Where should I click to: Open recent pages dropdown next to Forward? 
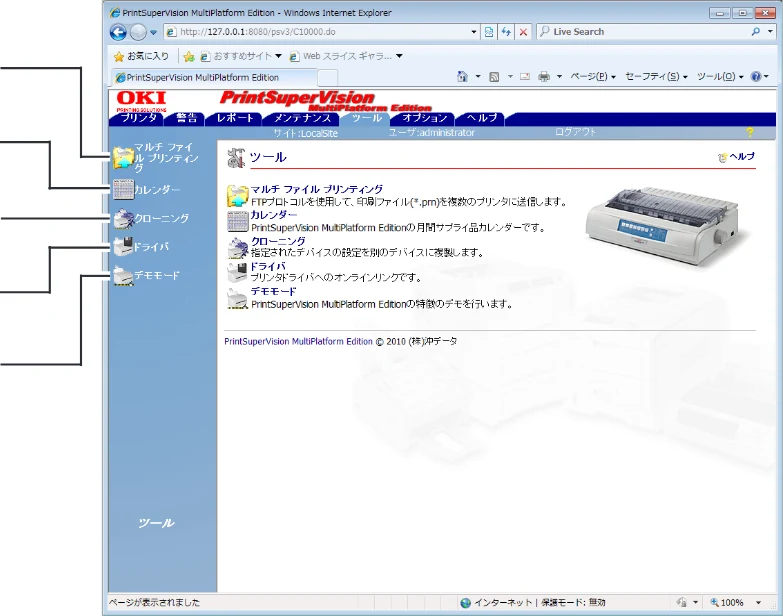point(153,32)
